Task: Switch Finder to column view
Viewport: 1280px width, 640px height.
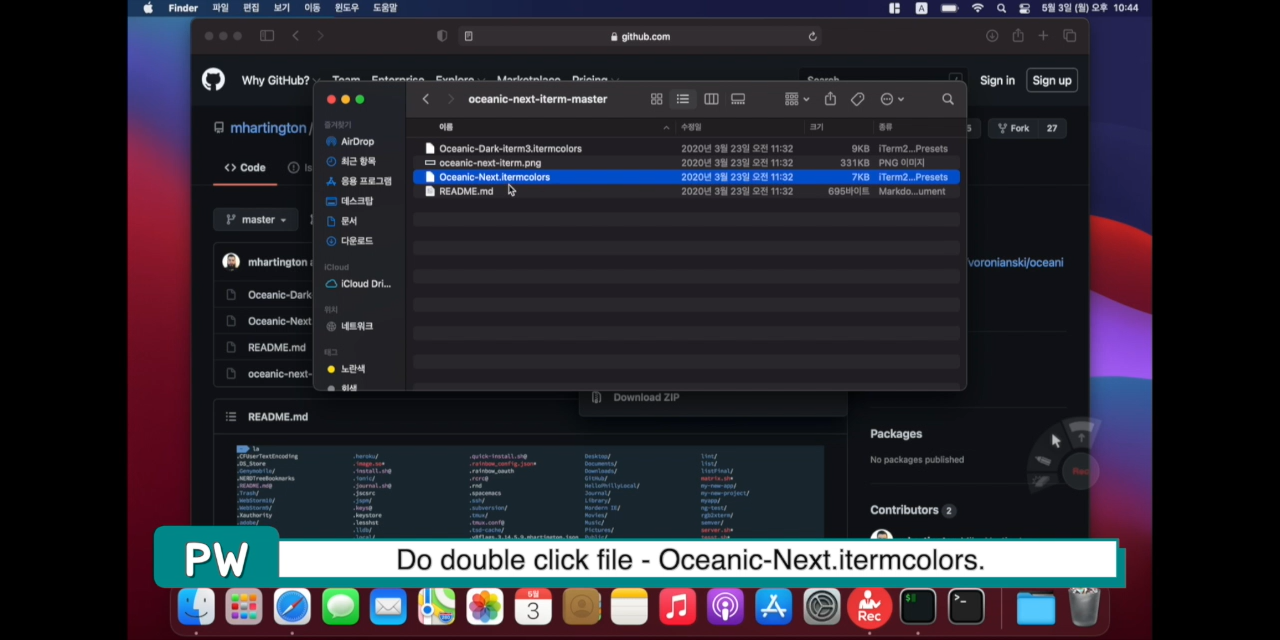Action: 711,99
